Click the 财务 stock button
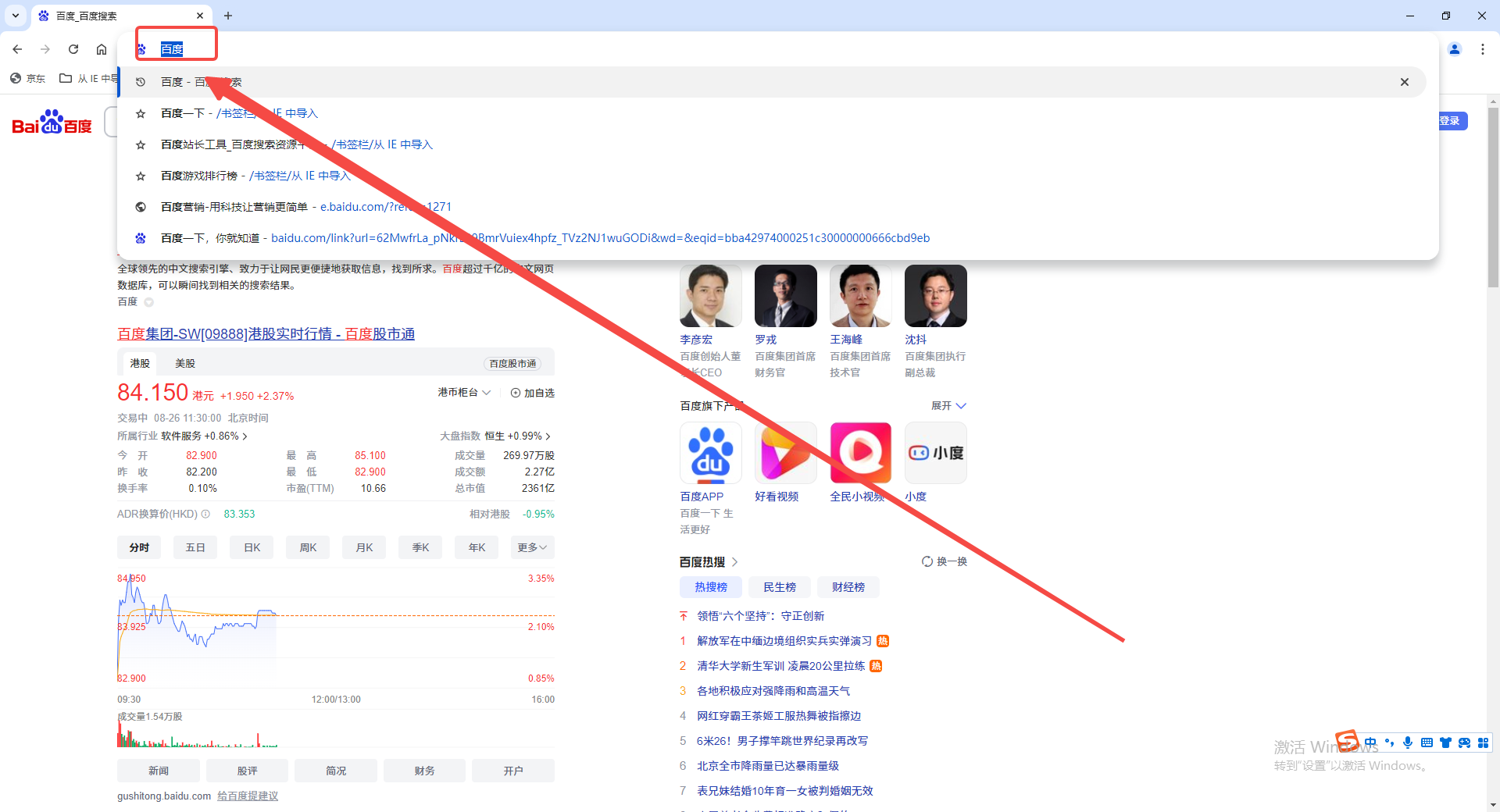Screen dimensions: 1500x812 pos(424,771)
